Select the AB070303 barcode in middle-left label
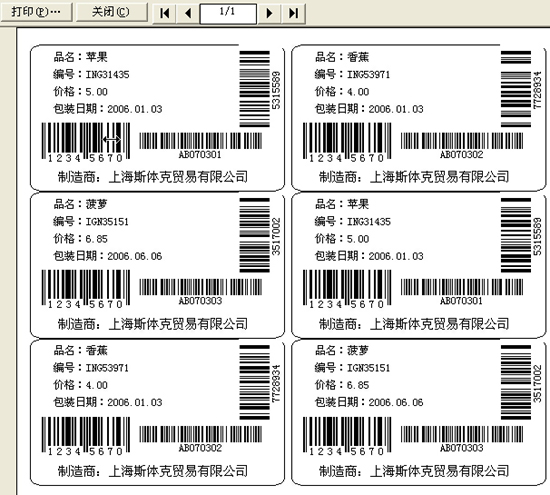The height and width of the screenshot is (495, 550). 200,292
